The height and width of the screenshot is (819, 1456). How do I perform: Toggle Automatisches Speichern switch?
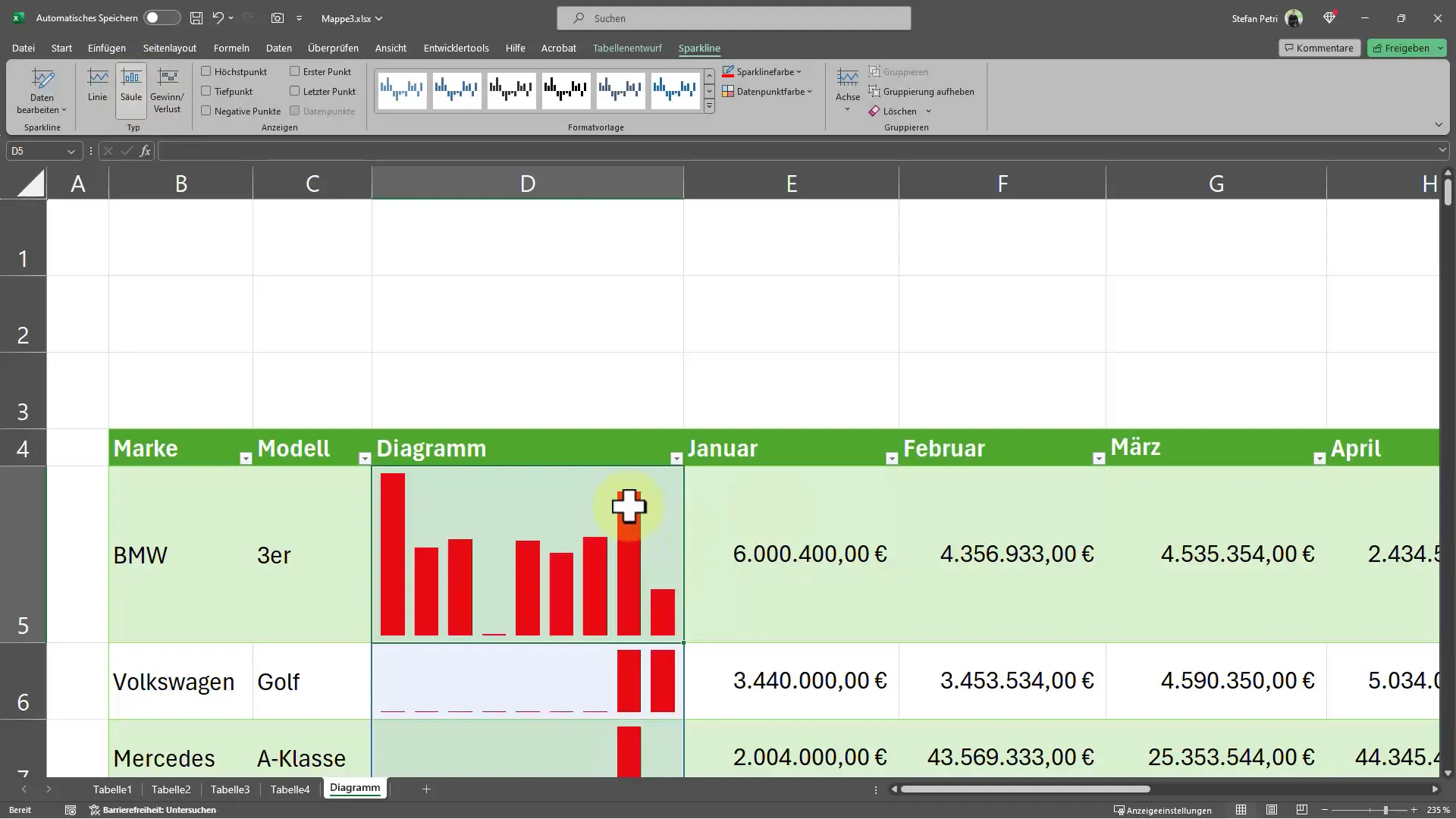[162, 18]
